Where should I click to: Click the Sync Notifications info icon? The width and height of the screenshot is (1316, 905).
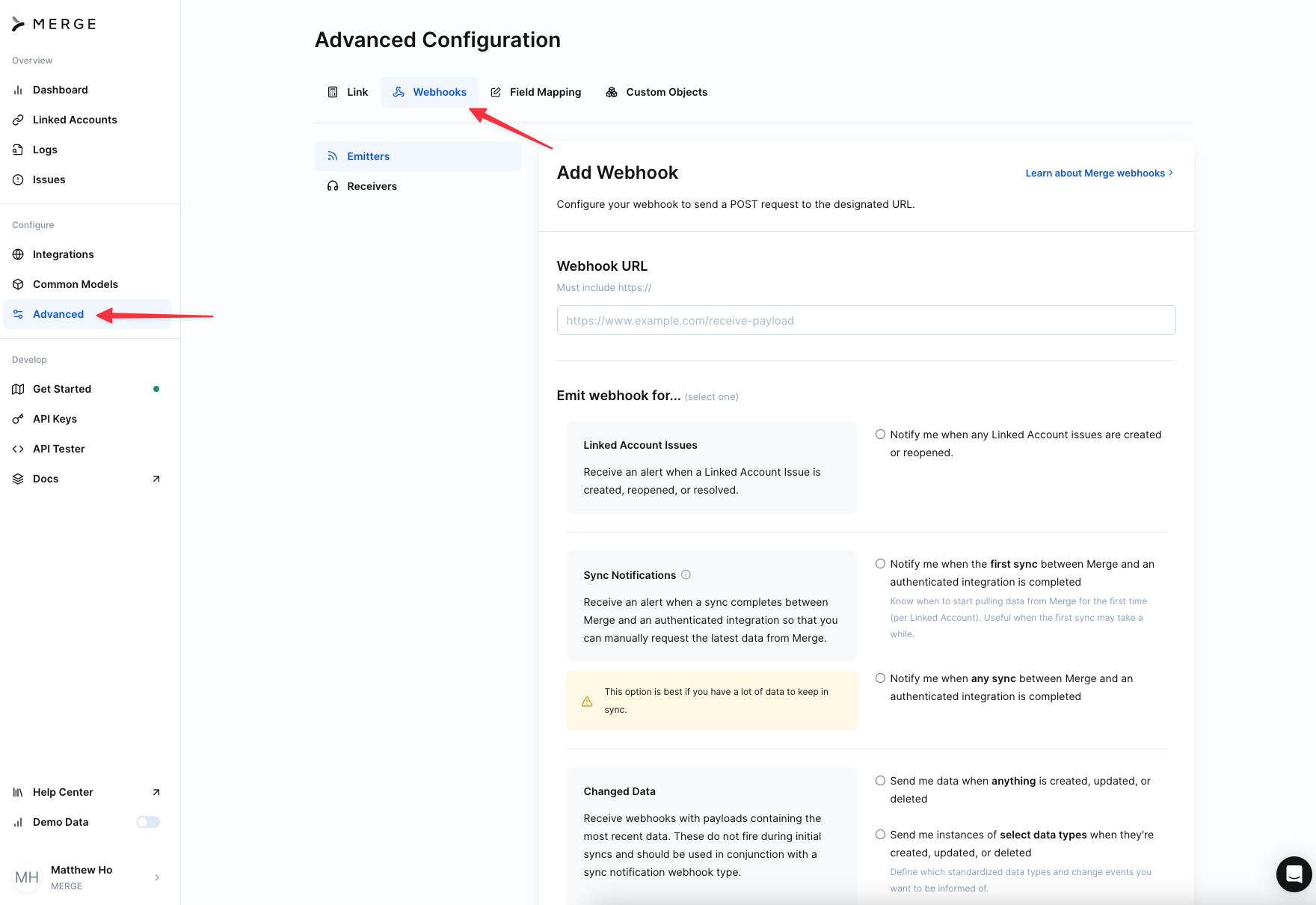click(x=686, y=574)
